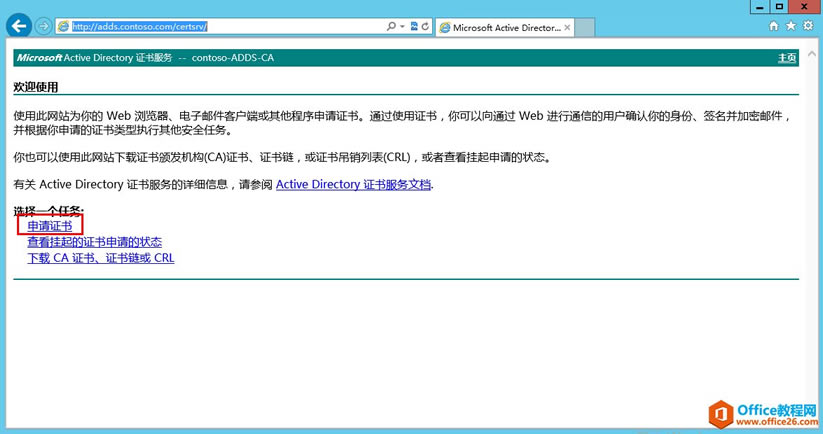Go back with the browser back arrow

coord(19,26)
